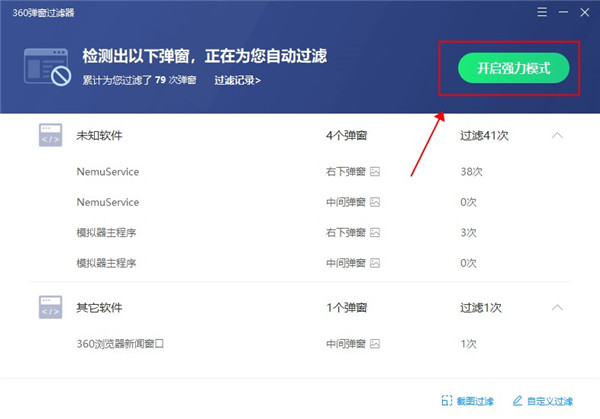Select the 未知软件 group title

tap(99, 135)
